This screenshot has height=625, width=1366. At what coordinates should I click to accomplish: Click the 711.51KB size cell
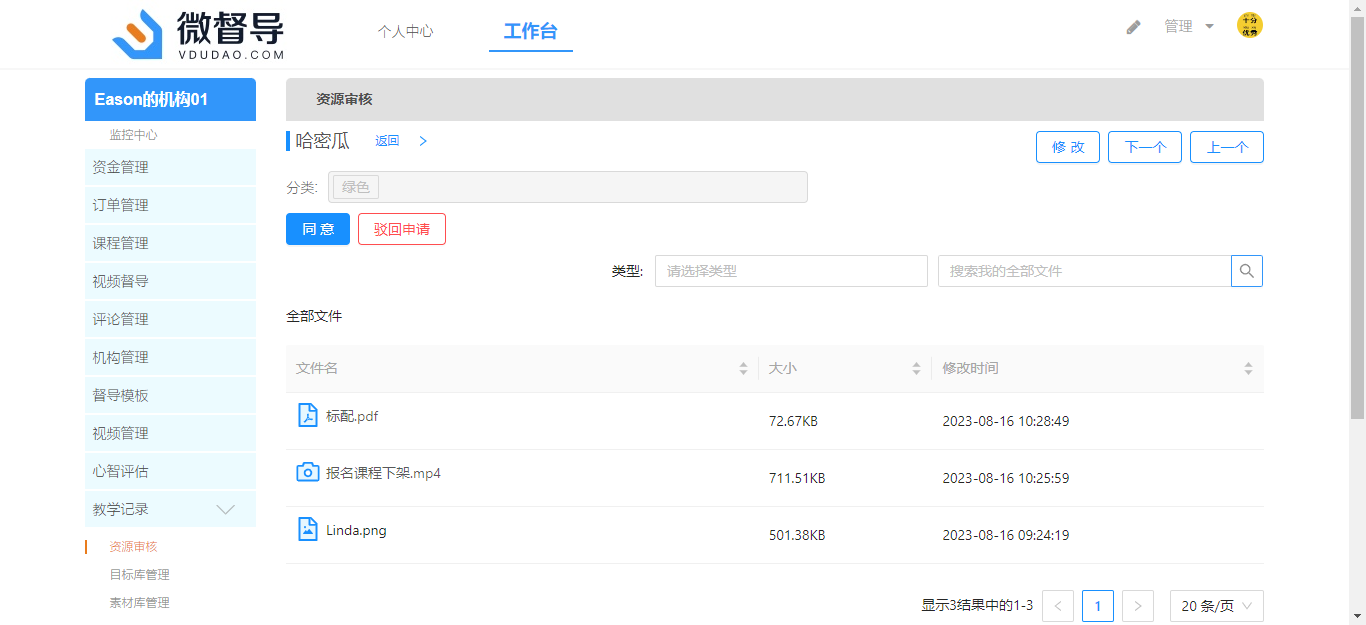coord(797,479)
